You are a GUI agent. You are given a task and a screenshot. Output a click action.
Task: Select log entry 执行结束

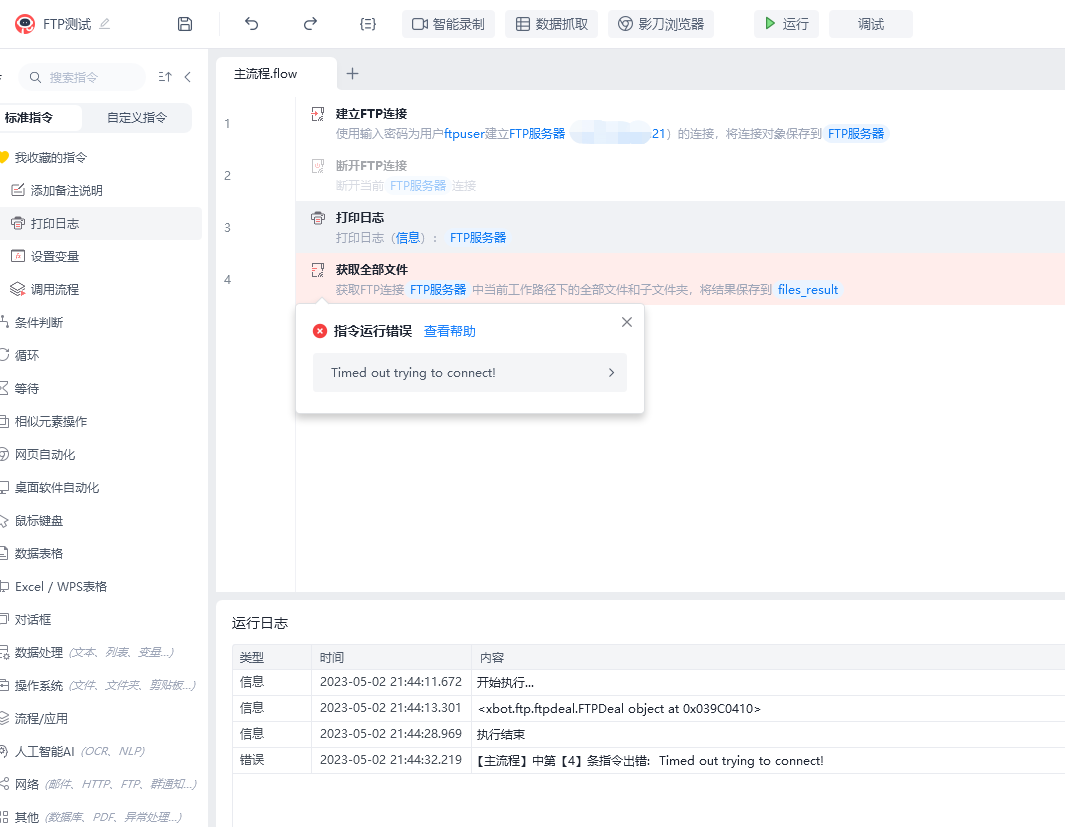[501, 735]
